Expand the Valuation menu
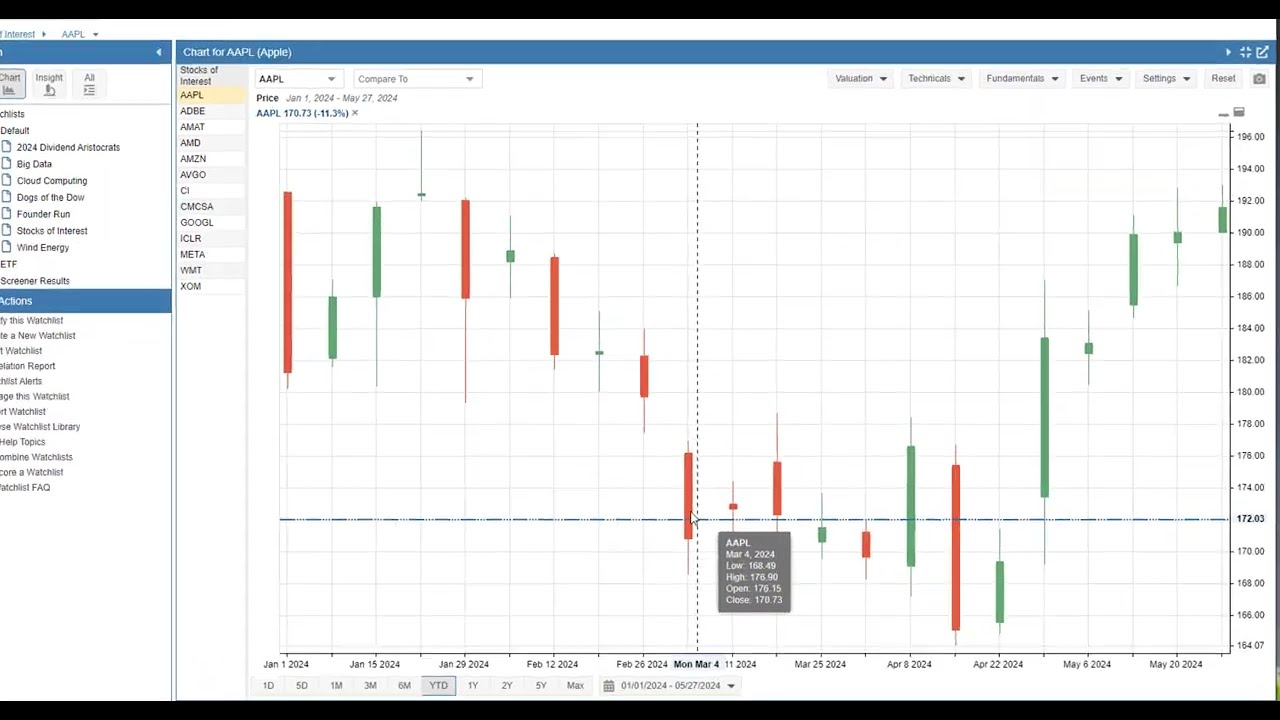Screen dimensions: 1280x720 pyautogui.click(x=861, y=78)
